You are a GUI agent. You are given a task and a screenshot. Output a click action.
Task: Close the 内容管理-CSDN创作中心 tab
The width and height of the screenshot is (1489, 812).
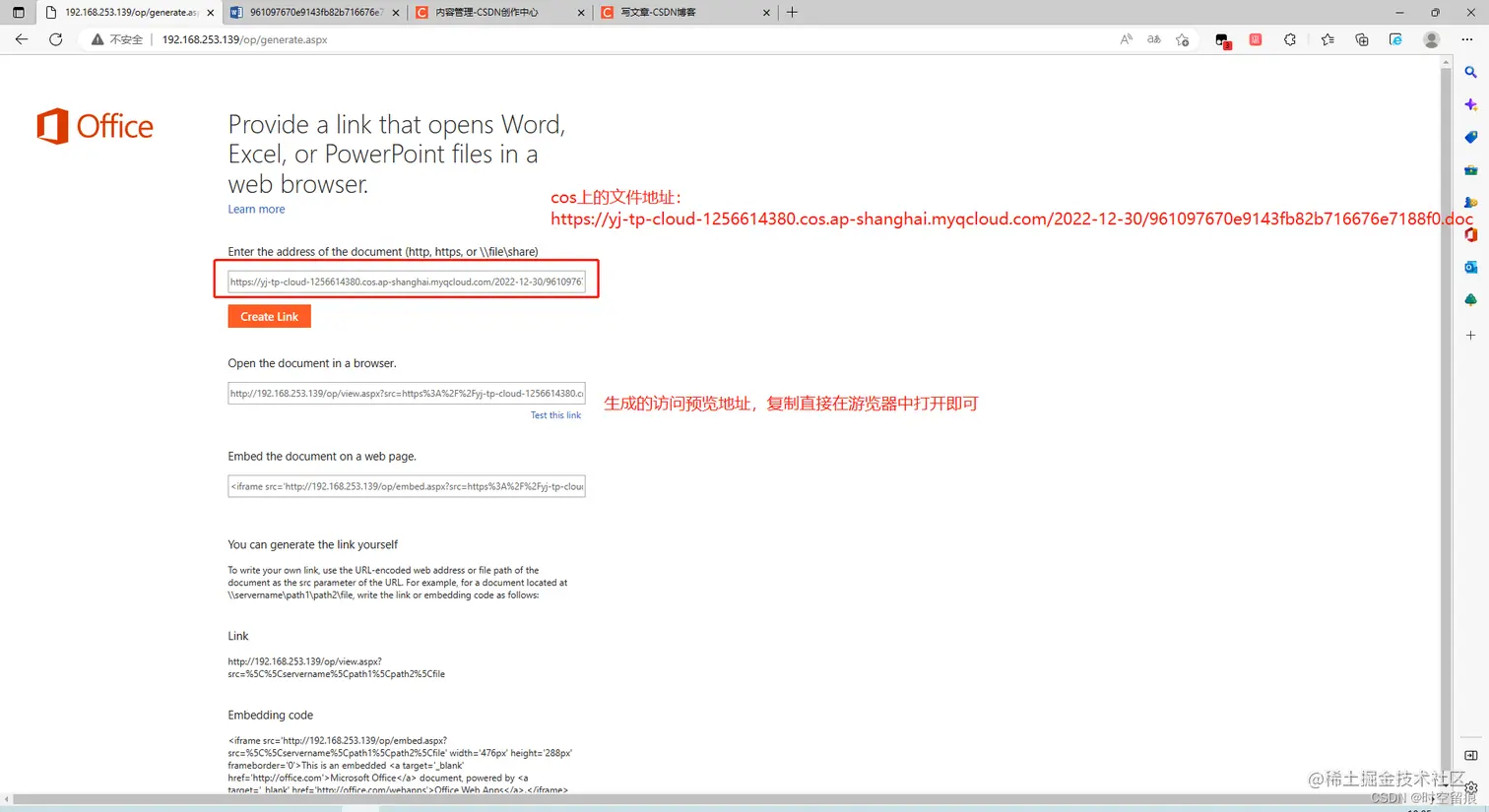[x=581, y=13]
